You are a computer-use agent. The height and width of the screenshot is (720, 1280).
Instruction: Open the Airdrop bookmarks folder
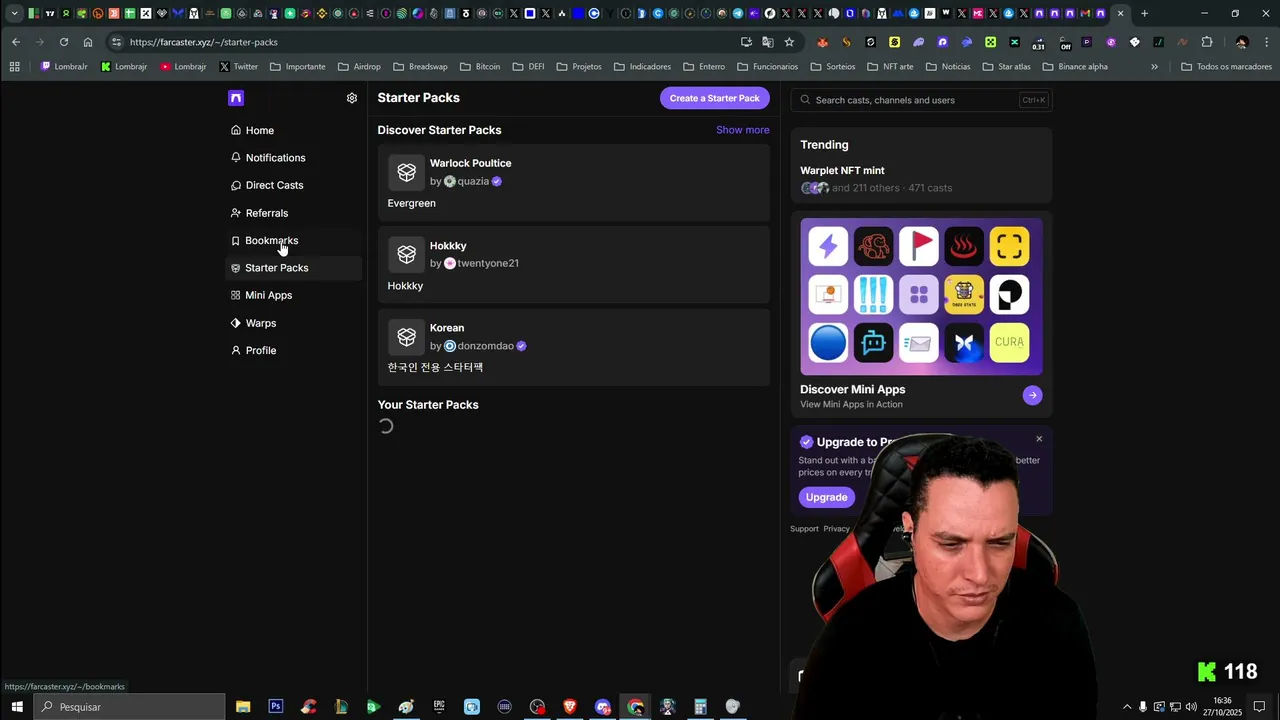coord(359,67)
